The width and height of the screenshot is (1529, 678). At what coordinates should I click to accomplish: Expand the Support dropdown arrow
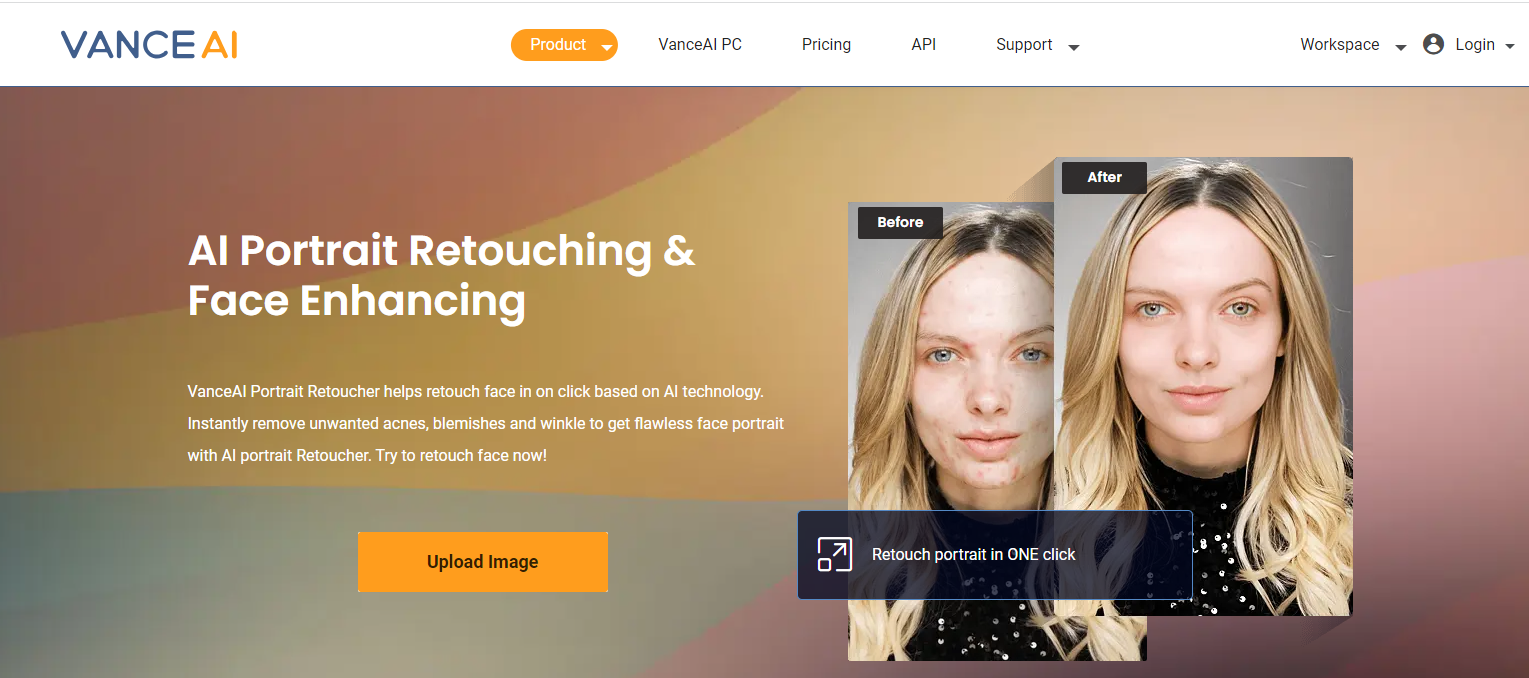point(1073,47)
